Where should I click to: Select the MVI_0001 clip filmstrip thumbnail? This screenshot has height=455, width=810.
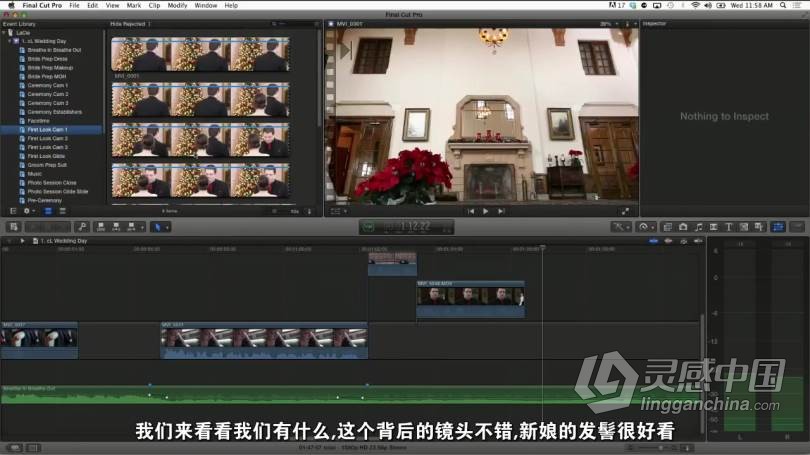point(200,54)
